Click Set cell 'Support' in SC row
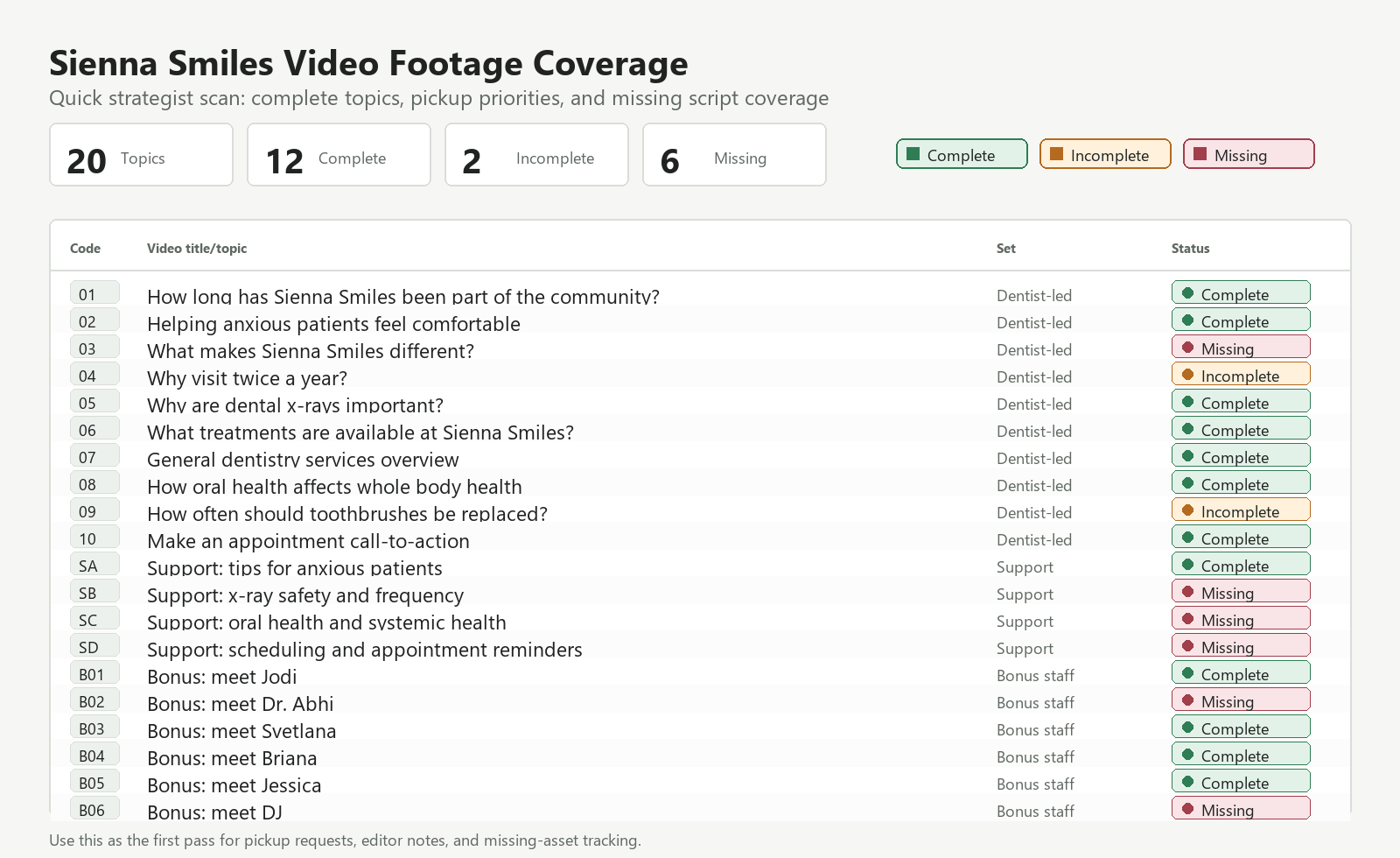This screenshot has width=1400, height=858. pyautogui.click(x=1025, y=622)
